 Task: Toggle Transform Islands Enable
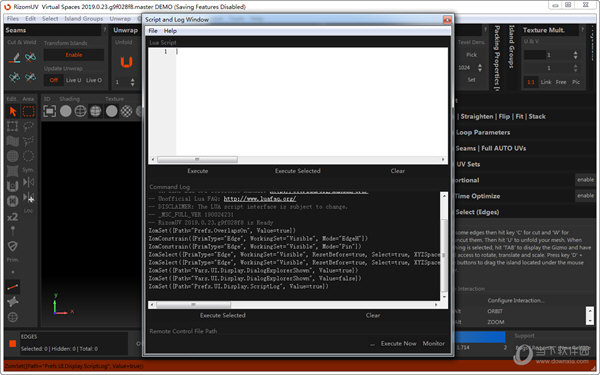coord(74,55)
